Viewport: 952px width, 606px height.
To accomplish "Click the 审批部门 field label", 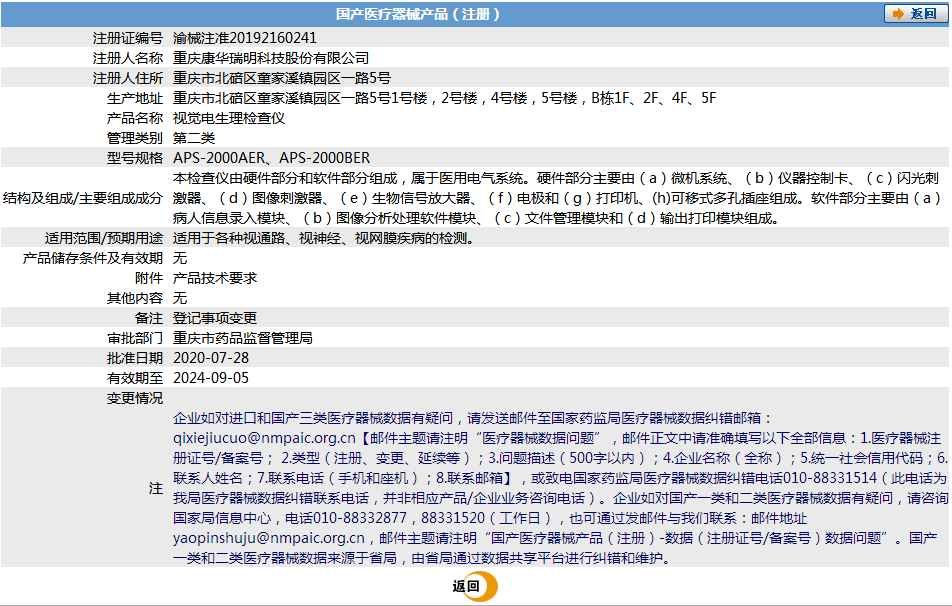I will point(135,338).
